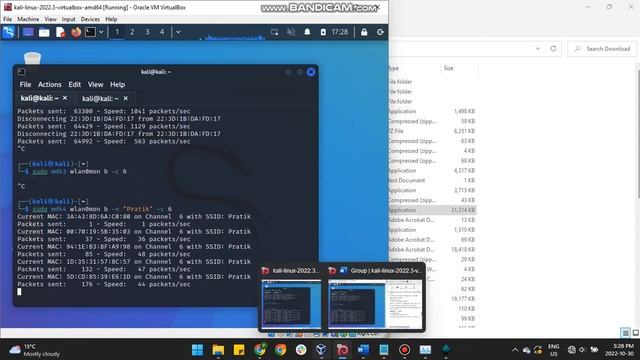The height and width of the screenshot is (360, 640).
Task: Launch the text editor from Kali panel
Action: pos(60,32)
